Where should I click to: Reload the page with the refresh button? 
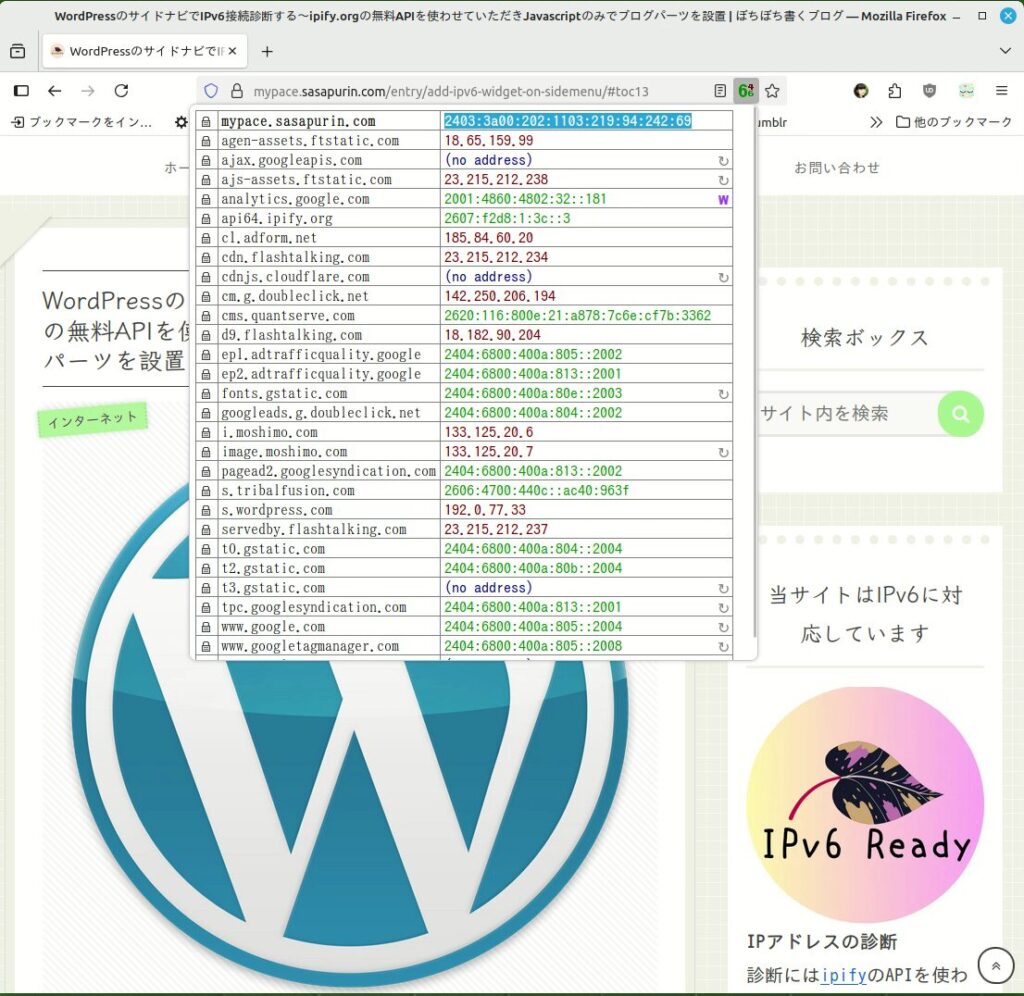[121, 91]
